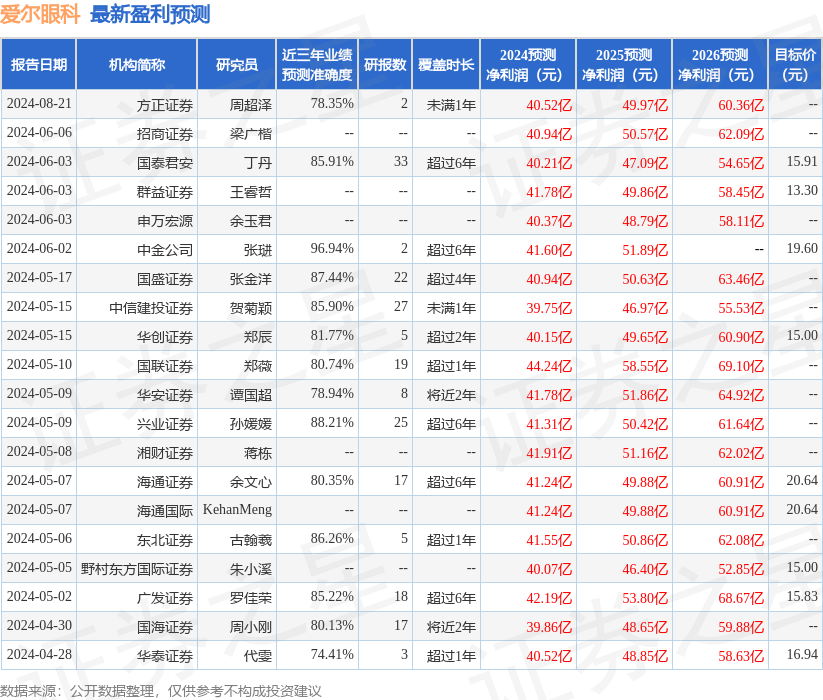
Task: Click researcher 周超泽
Action: click(x=251, y=105)
